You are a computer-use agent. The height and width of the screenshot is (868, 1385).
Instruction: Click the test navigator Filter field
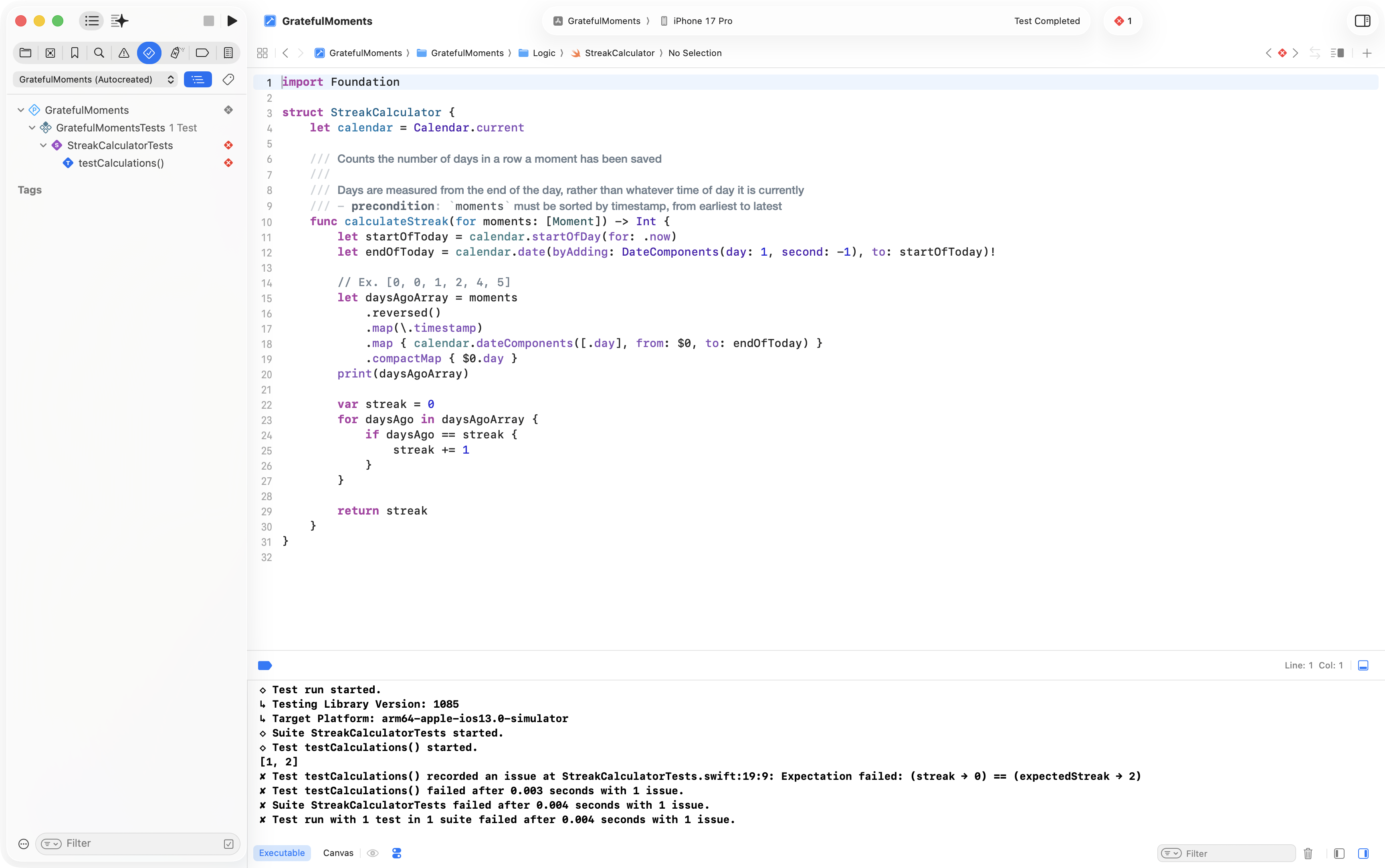[x=138, y=843]
